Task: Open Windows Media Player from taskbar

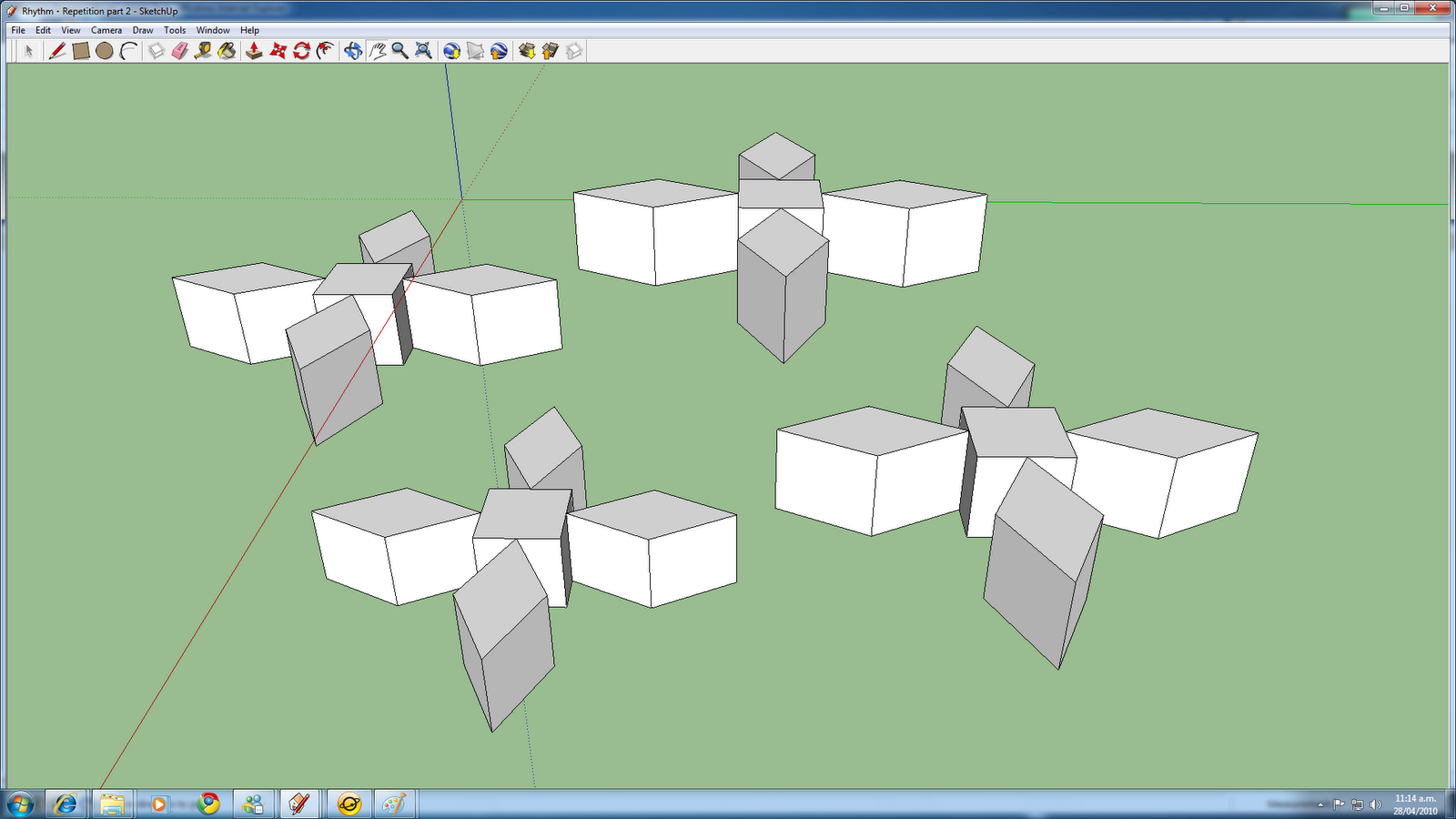Action: [159, 804]
